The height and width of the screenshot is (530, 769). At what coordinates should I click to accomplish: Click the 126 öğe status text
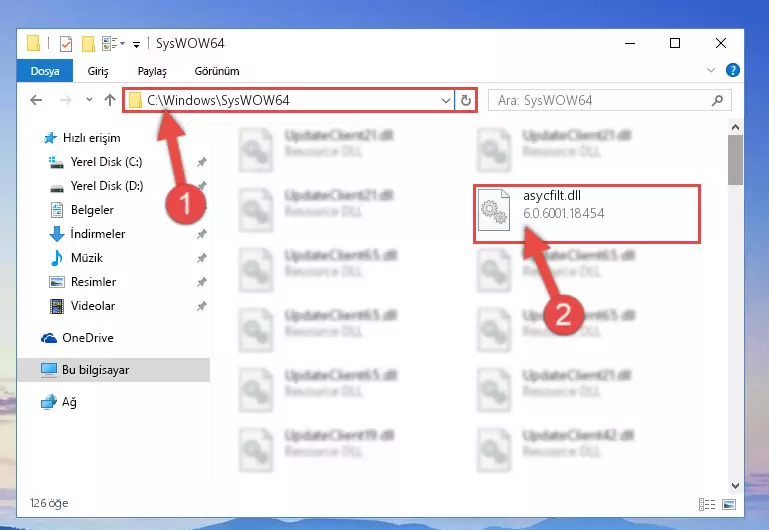(49, 504)
